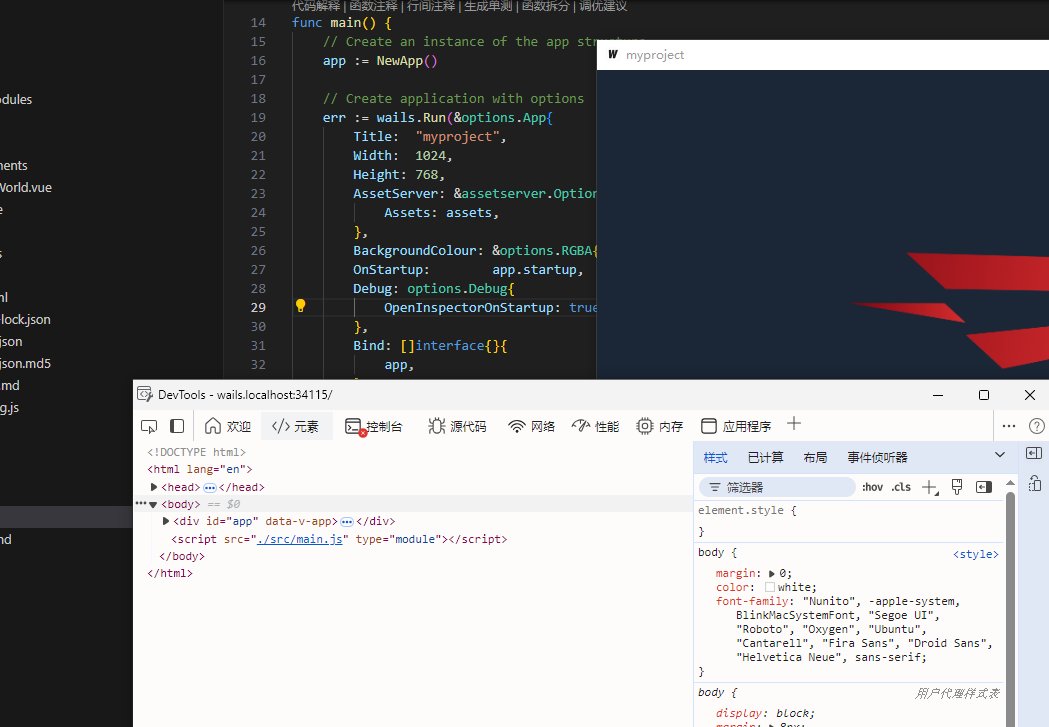Viewport: 1049px width, 727px height.
Task: Open the <style> source link
Action: pos(975,554)
